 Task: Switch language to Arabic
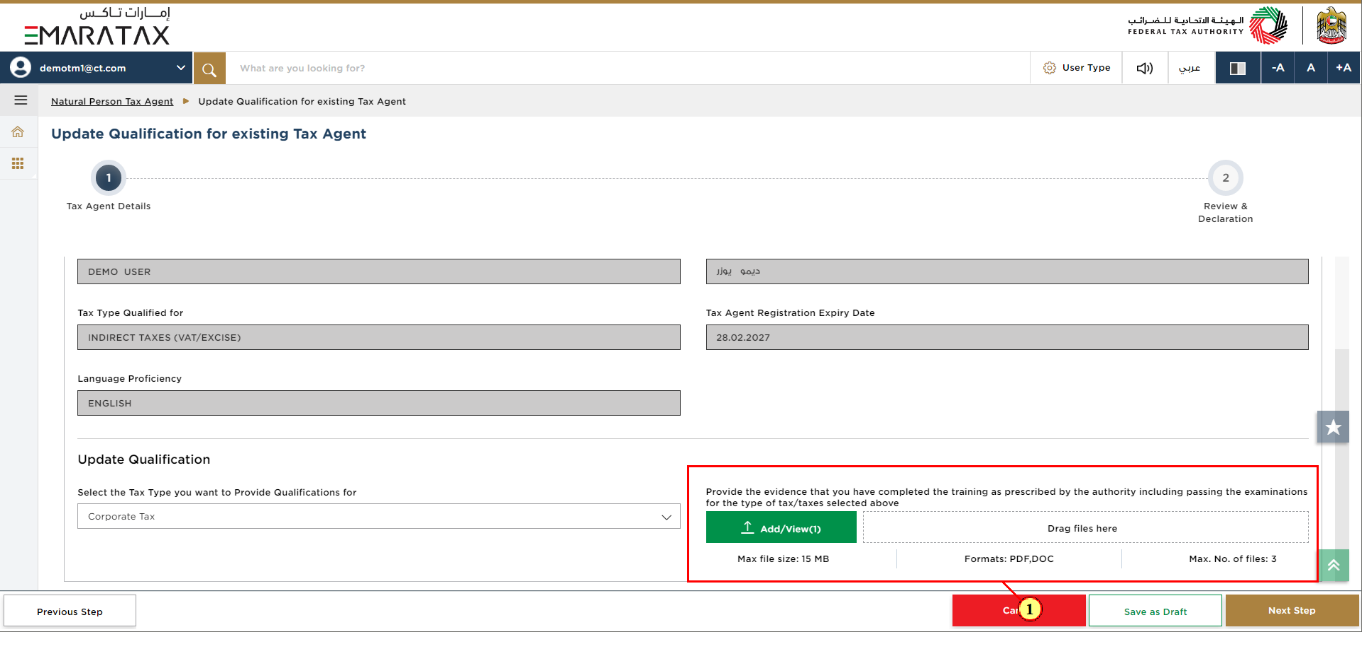click(x=1190, y=68)
